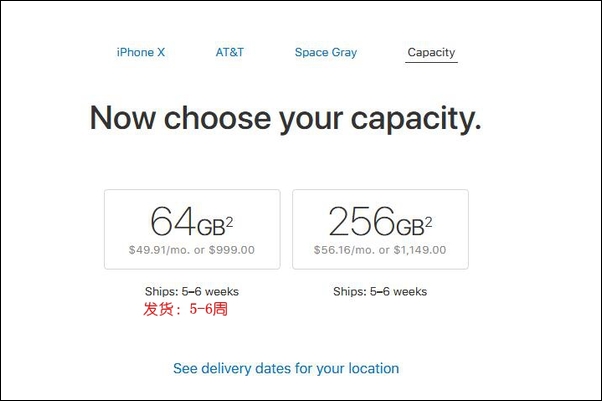Viewport: 602px width, 401px height.
Task: Choose the 256GB capacity option box
Action: 380,229
